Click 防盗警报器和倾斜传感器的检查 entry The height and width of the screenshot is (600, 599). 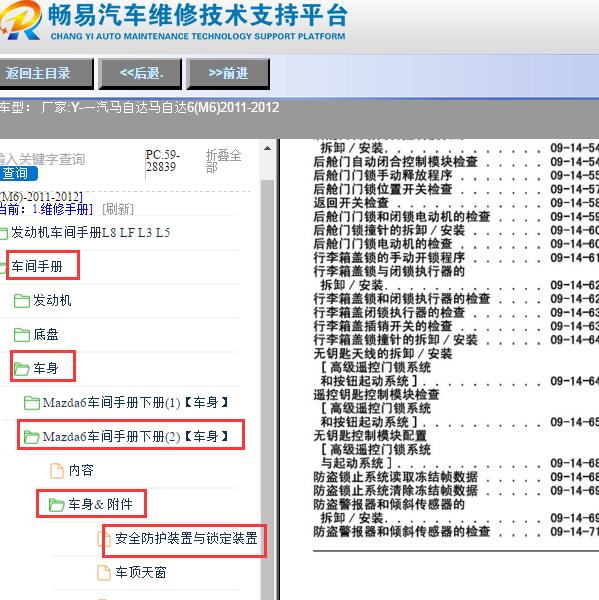(402, 532)
